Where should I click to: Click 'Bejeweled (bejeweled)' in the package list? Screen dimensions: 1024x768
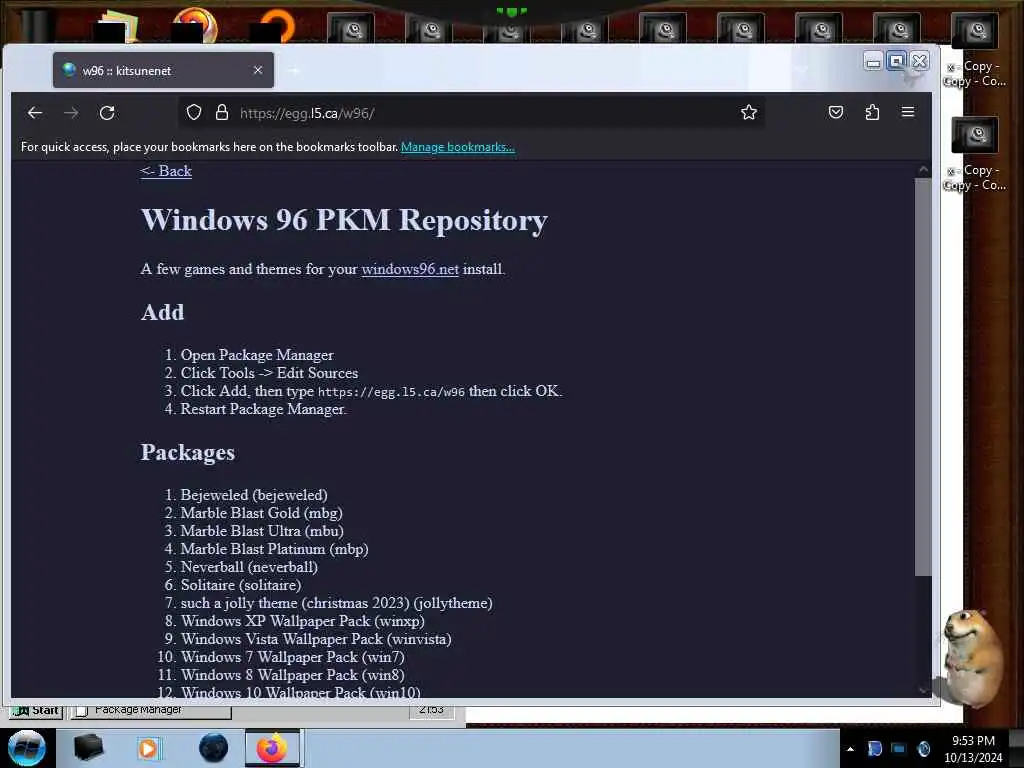click(x=254, y=495)
